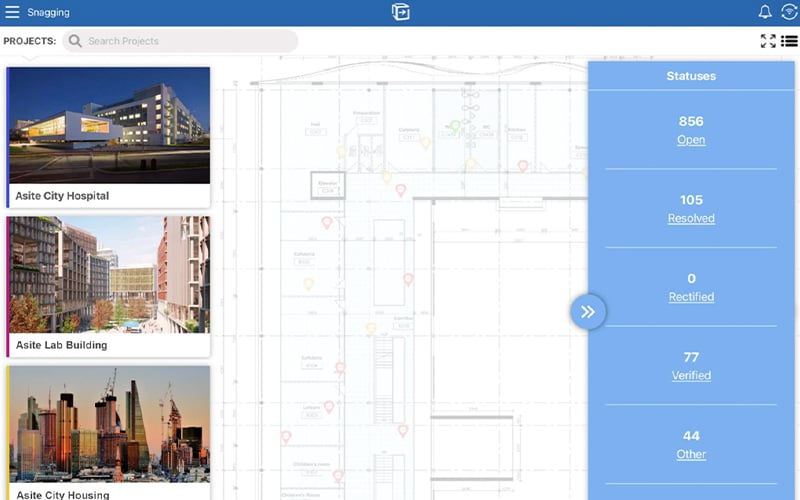The width and height of the screenshot is (800, 500).
Task: Click the search magnifier icon
Action: point(75,41)
